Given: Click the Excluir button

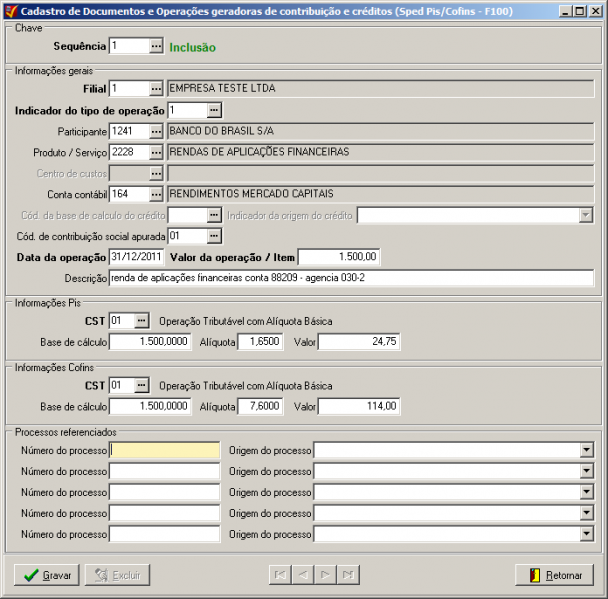Looking at the screenshot, I should point(117,575).
